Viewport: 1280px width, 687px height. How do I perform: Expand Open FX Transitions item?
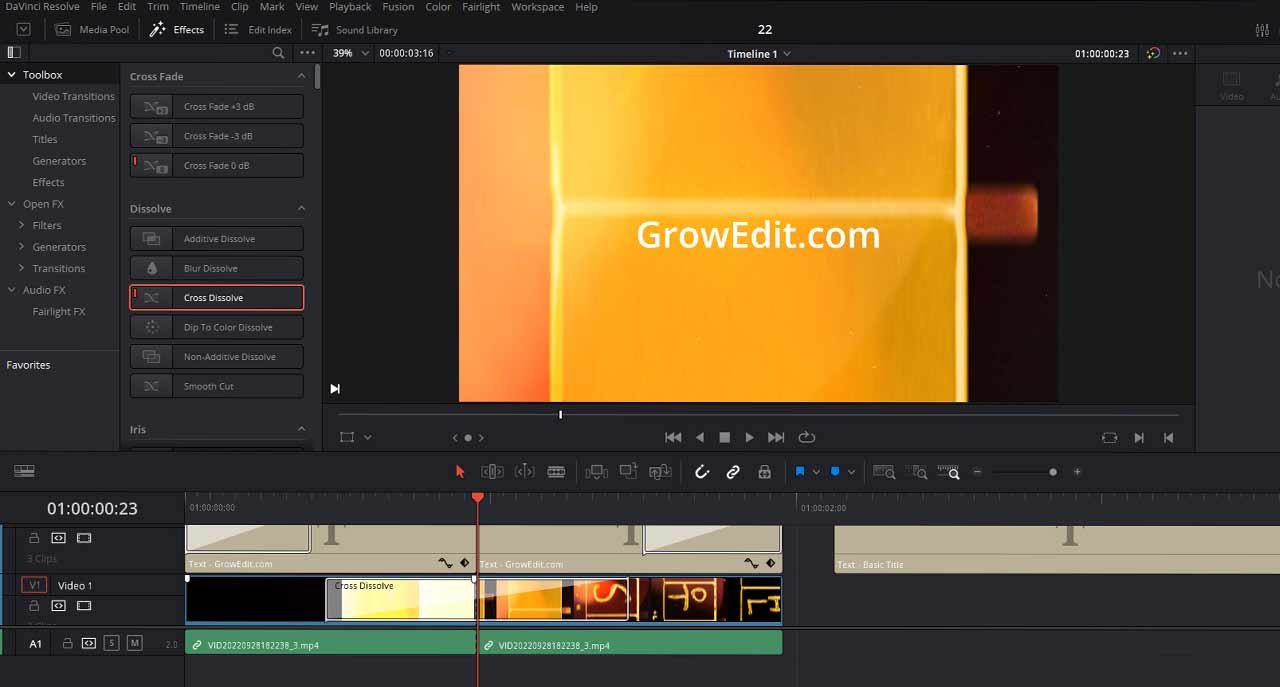(x=22, y=268)
